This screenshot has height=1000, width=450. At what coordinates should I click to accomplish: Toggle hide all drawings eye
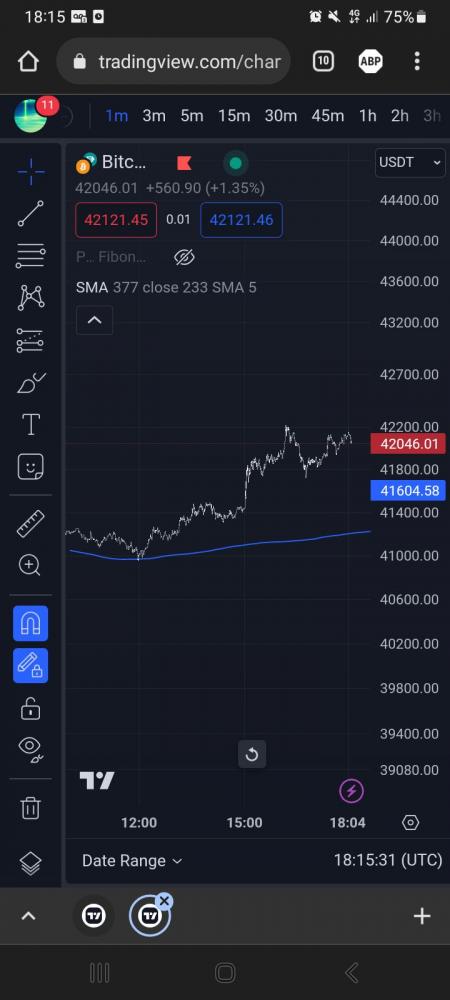tap(31, 748)
